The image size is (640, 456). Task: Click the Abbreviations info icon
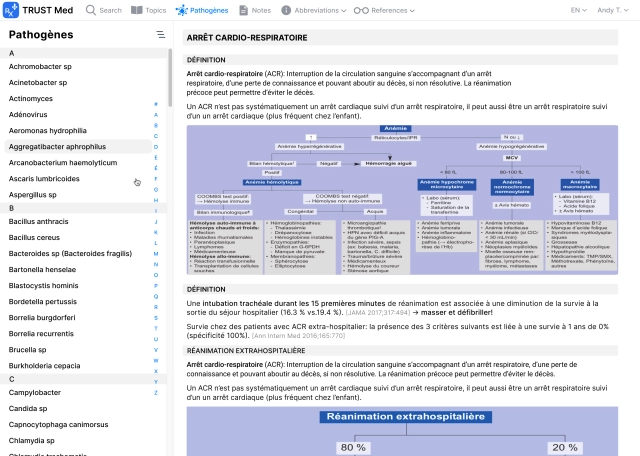point(287,10)
